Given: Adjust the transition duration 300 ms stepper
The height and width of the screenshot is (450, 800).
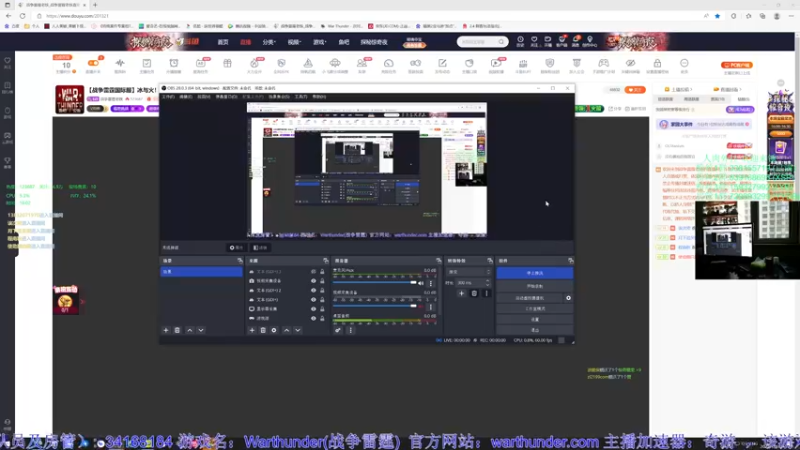Looking at the screenshot, I should click(488, 283).
